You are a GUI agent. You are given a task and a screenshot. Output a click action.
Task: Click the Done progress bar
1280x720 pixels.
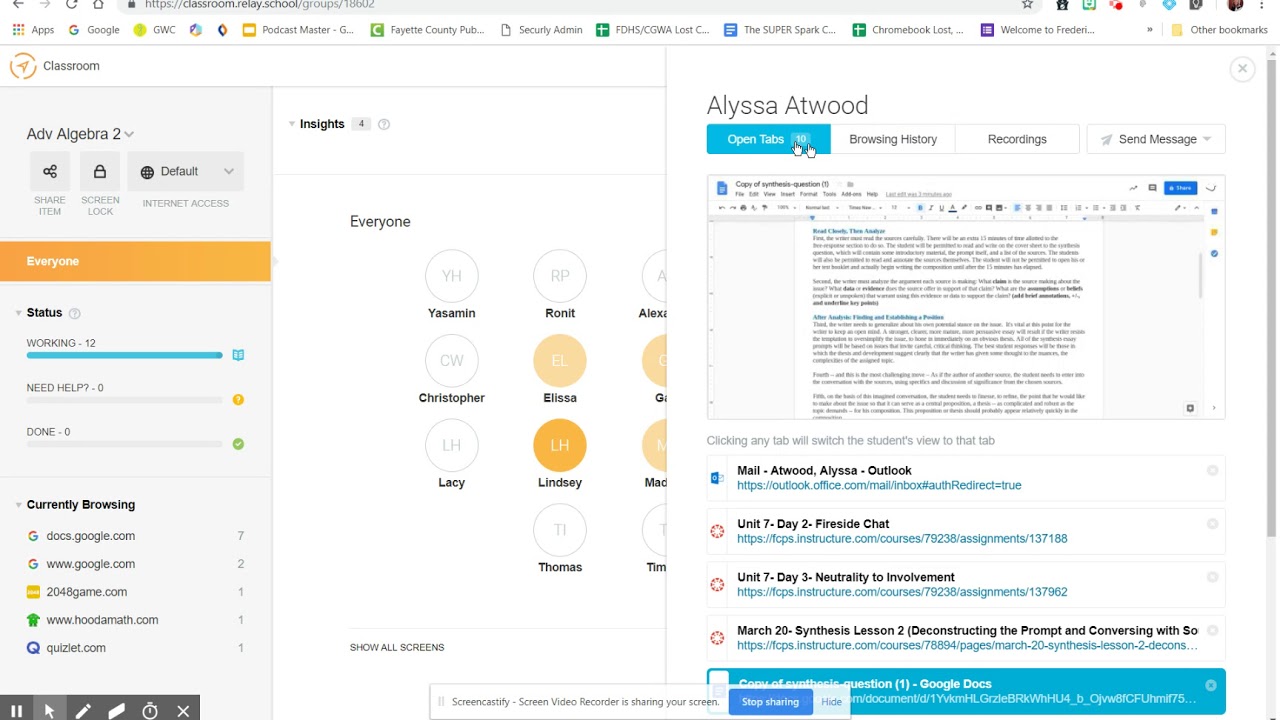pyautogui.click(x=124, y=444)
